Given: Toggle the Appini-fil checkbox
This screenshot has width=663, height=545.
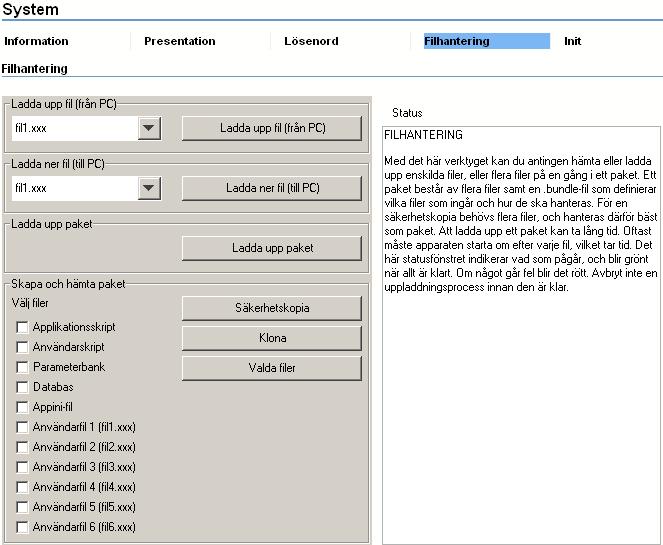Looking at the screenshot, I should [22, 407].
